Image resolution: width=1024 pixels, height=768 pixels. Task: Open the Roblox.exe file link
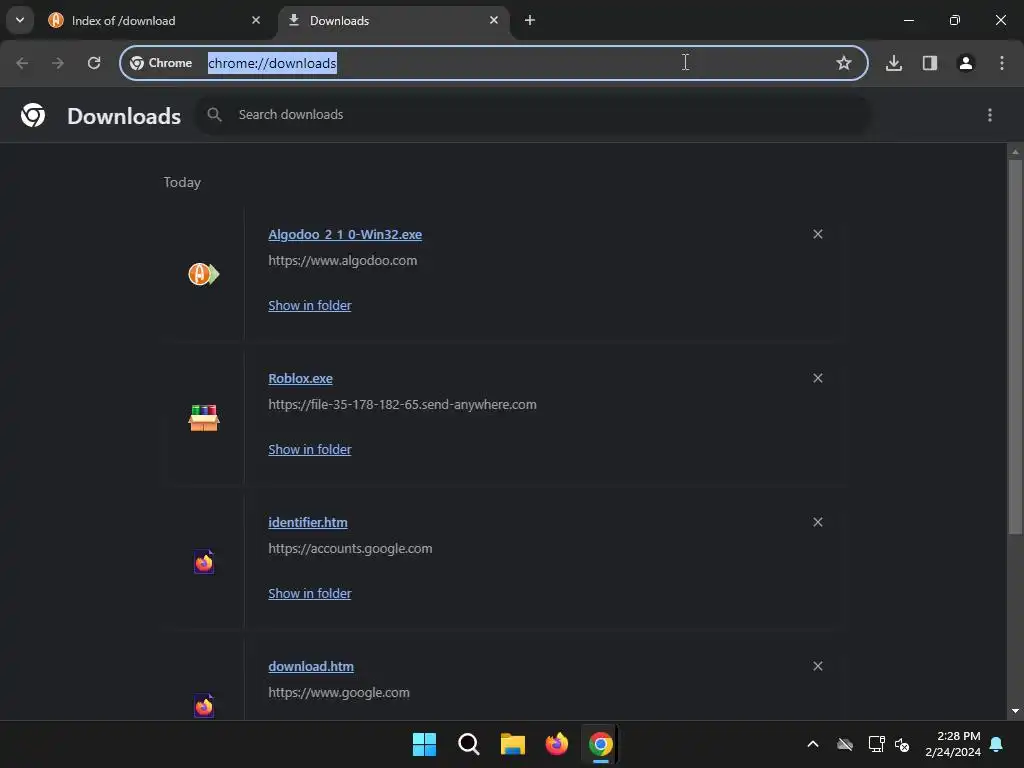300,378
